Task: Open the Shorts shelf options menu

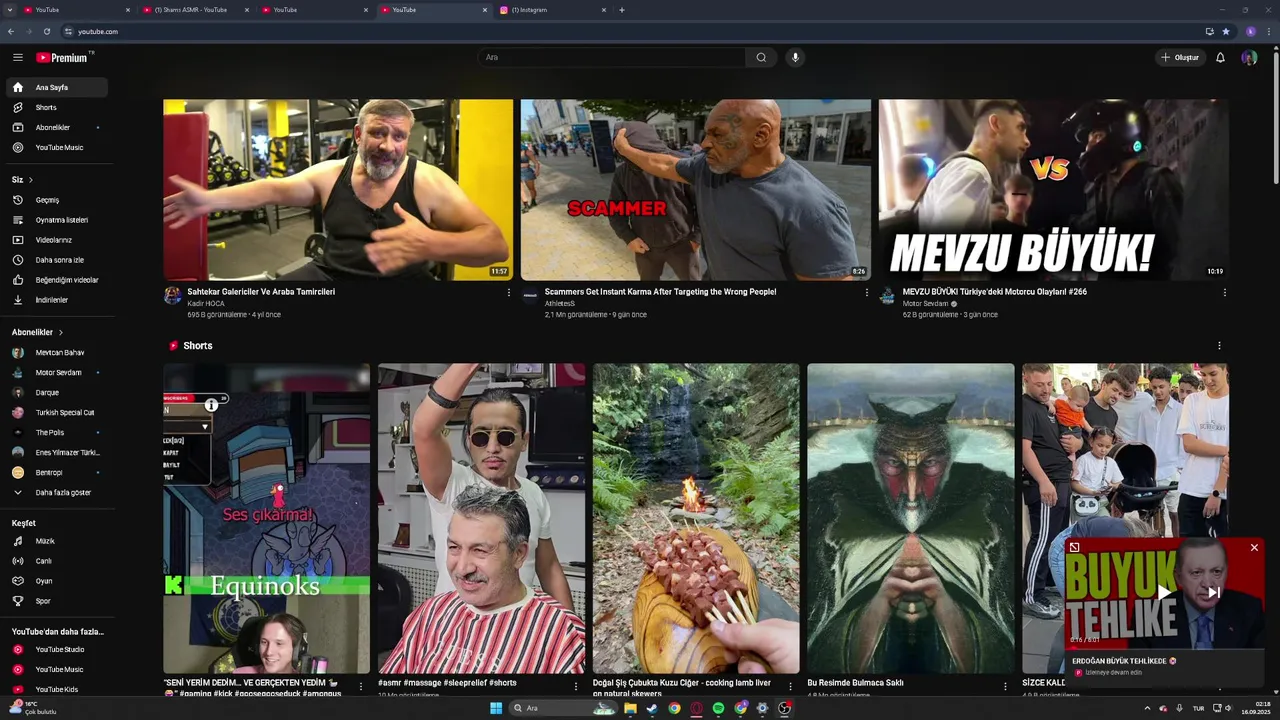Action: [1219, 346]
